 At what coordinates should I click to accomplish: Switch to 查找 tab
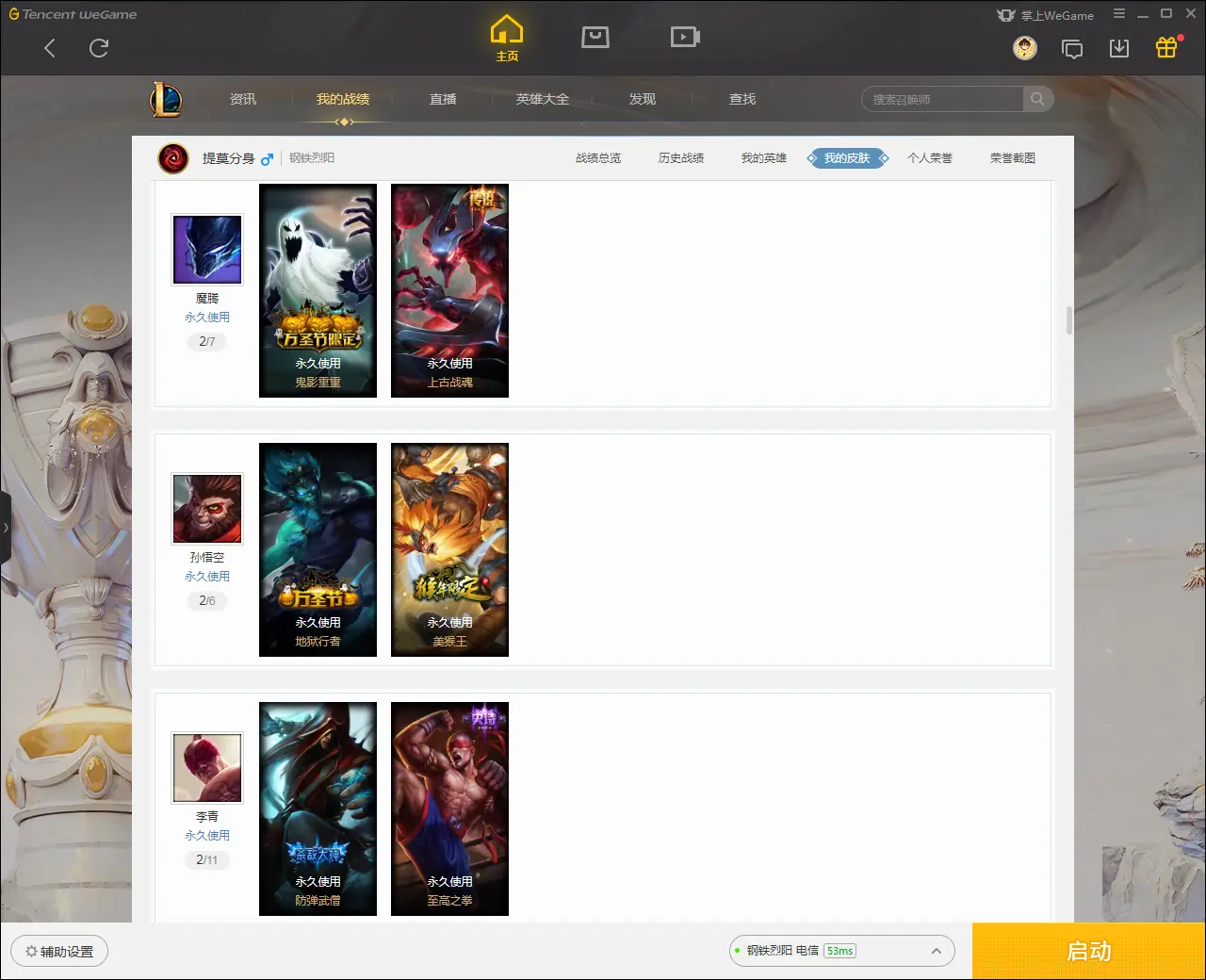742,99
